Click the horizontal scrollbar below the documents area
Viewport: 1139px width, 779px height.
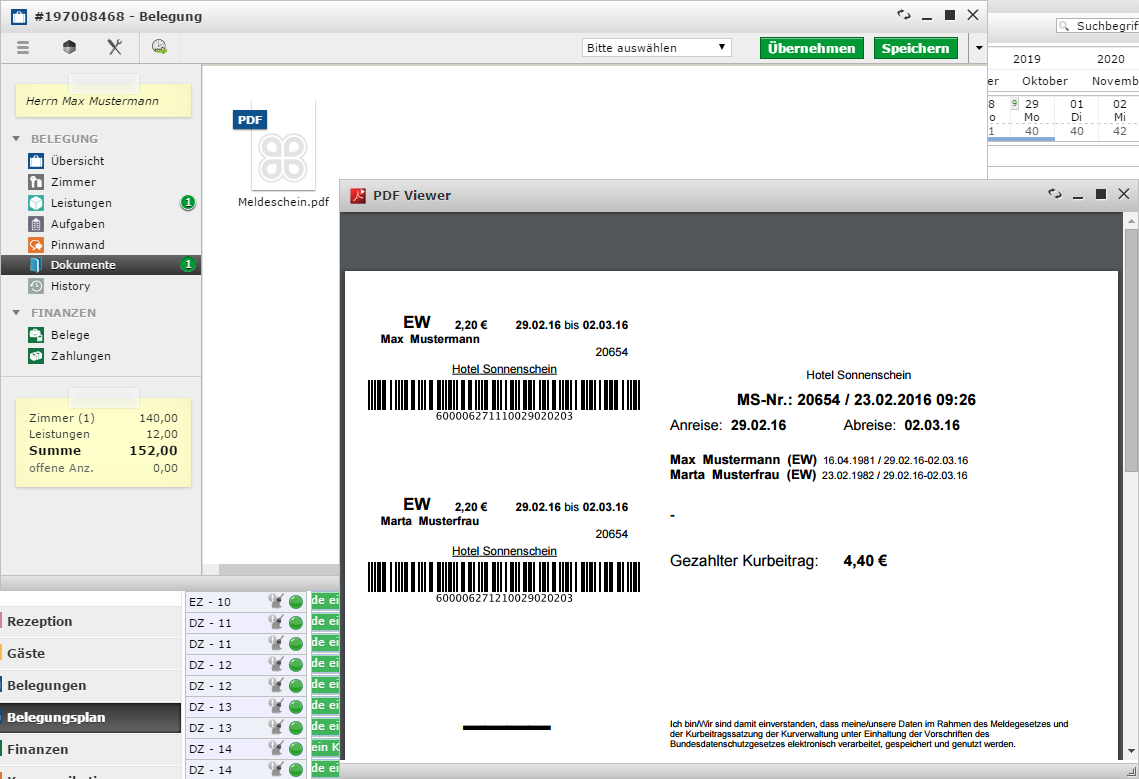[279, 570]
